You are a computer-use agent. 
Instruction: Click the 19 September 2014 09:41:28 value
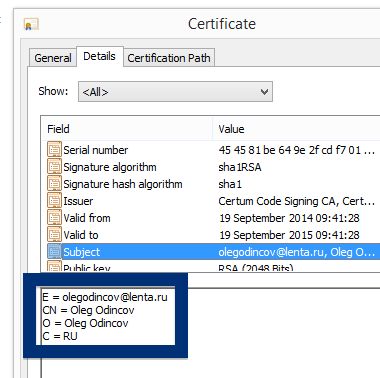click(289, 218)
